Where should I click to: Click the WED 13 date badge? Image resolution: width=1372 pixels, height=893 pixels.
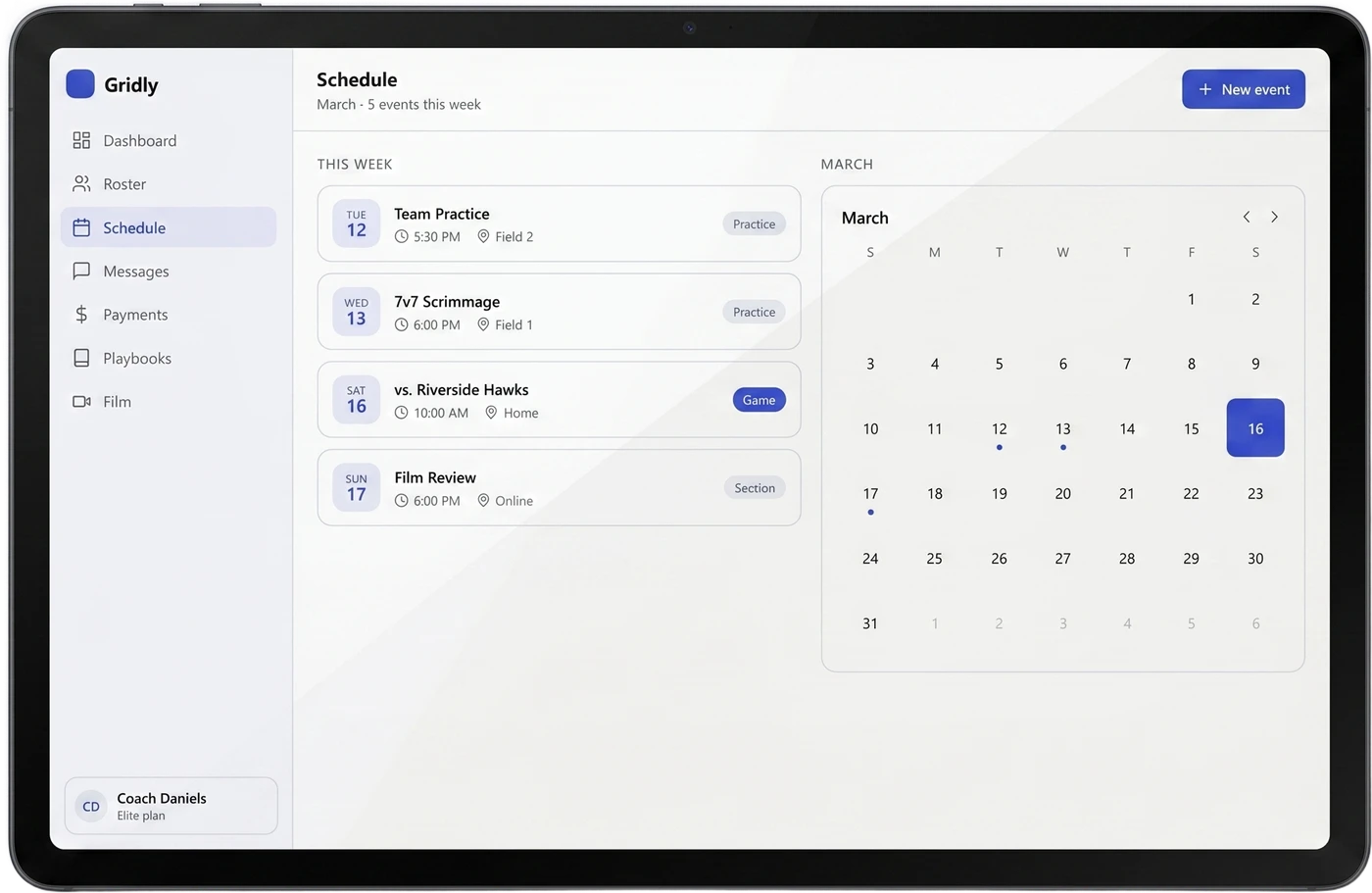pos(357,312)
